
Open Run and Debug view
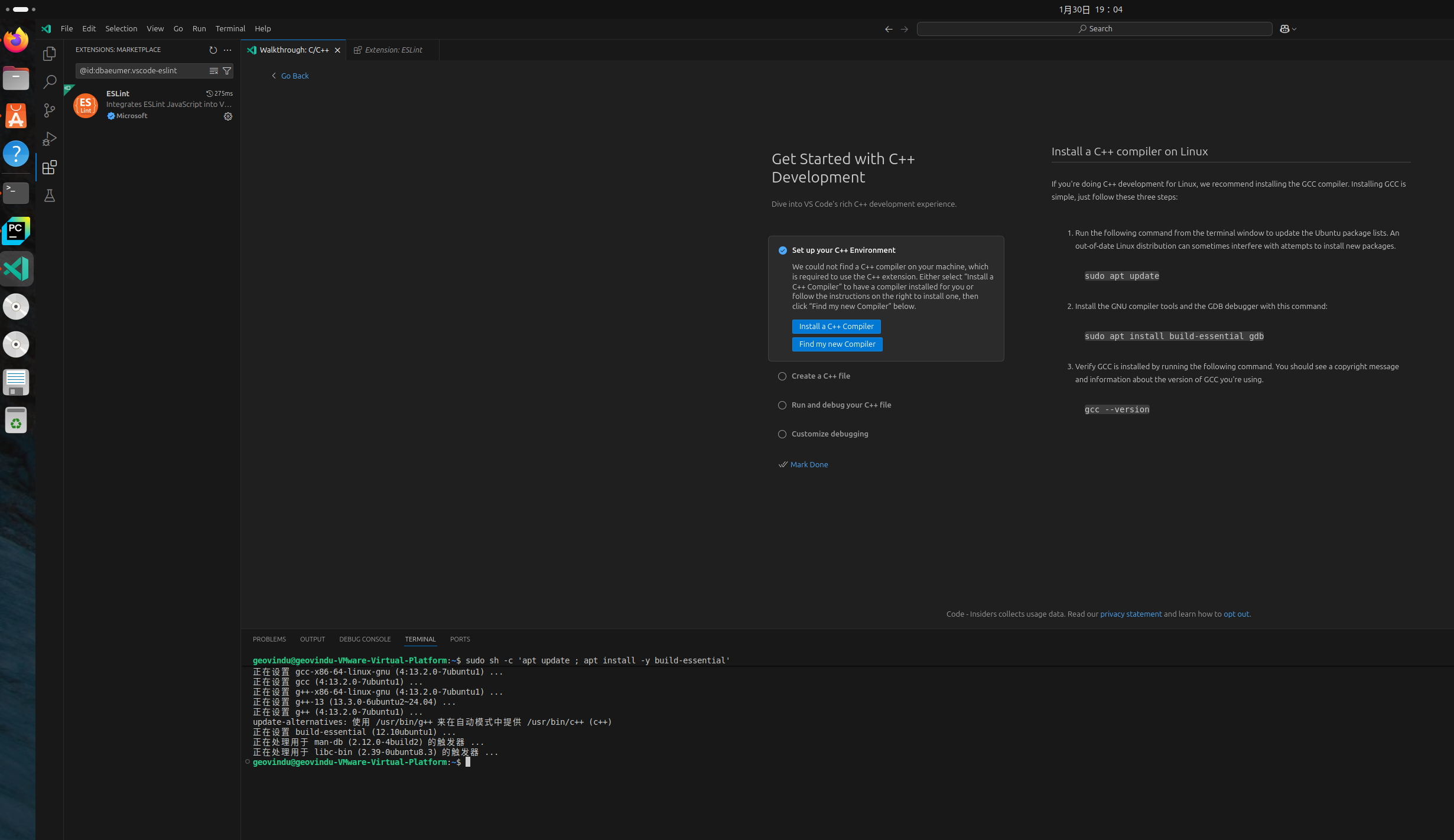point(50,139)
